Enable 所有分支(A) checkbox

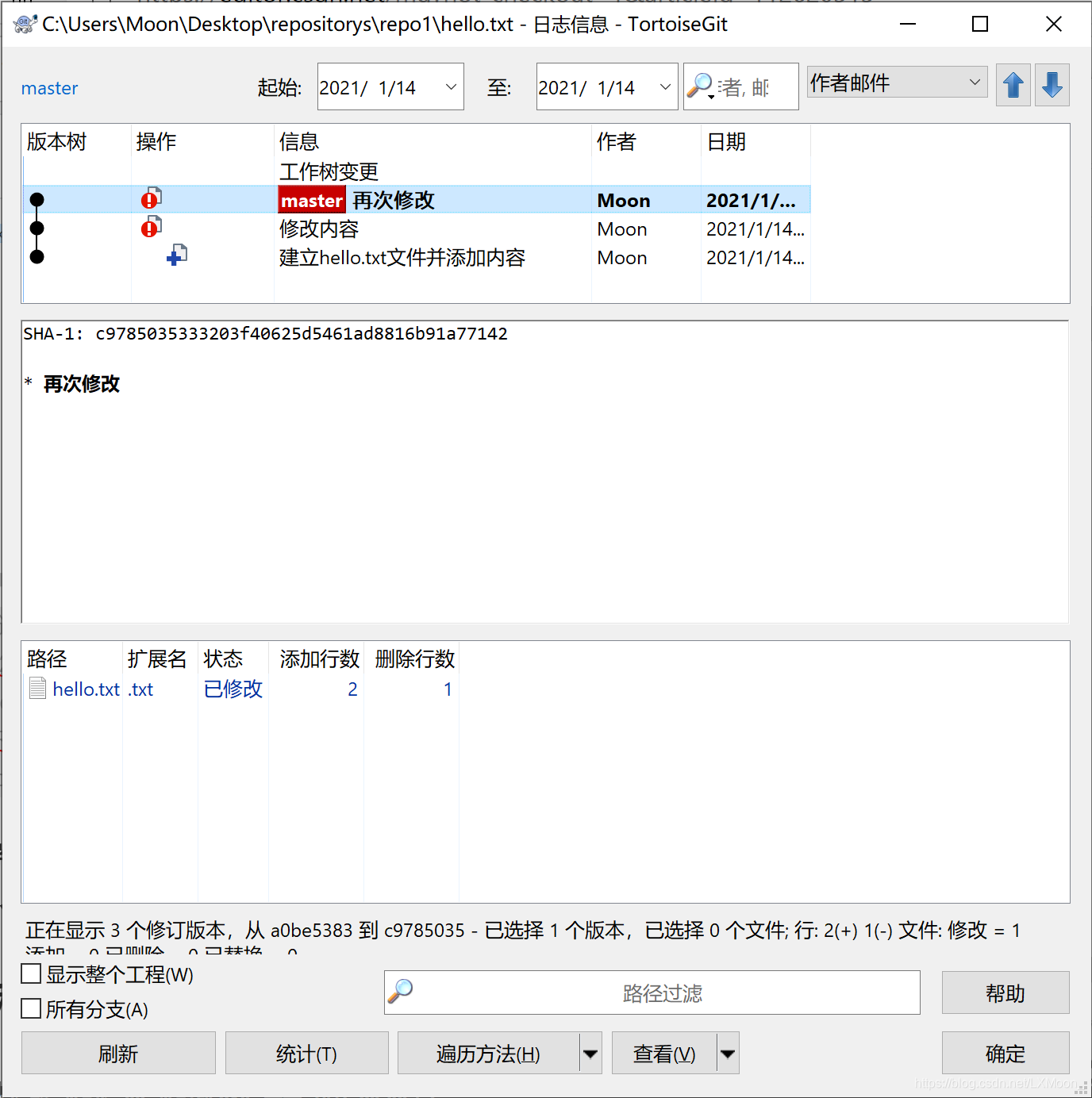pyautogui.click(x=31, y=1008)
